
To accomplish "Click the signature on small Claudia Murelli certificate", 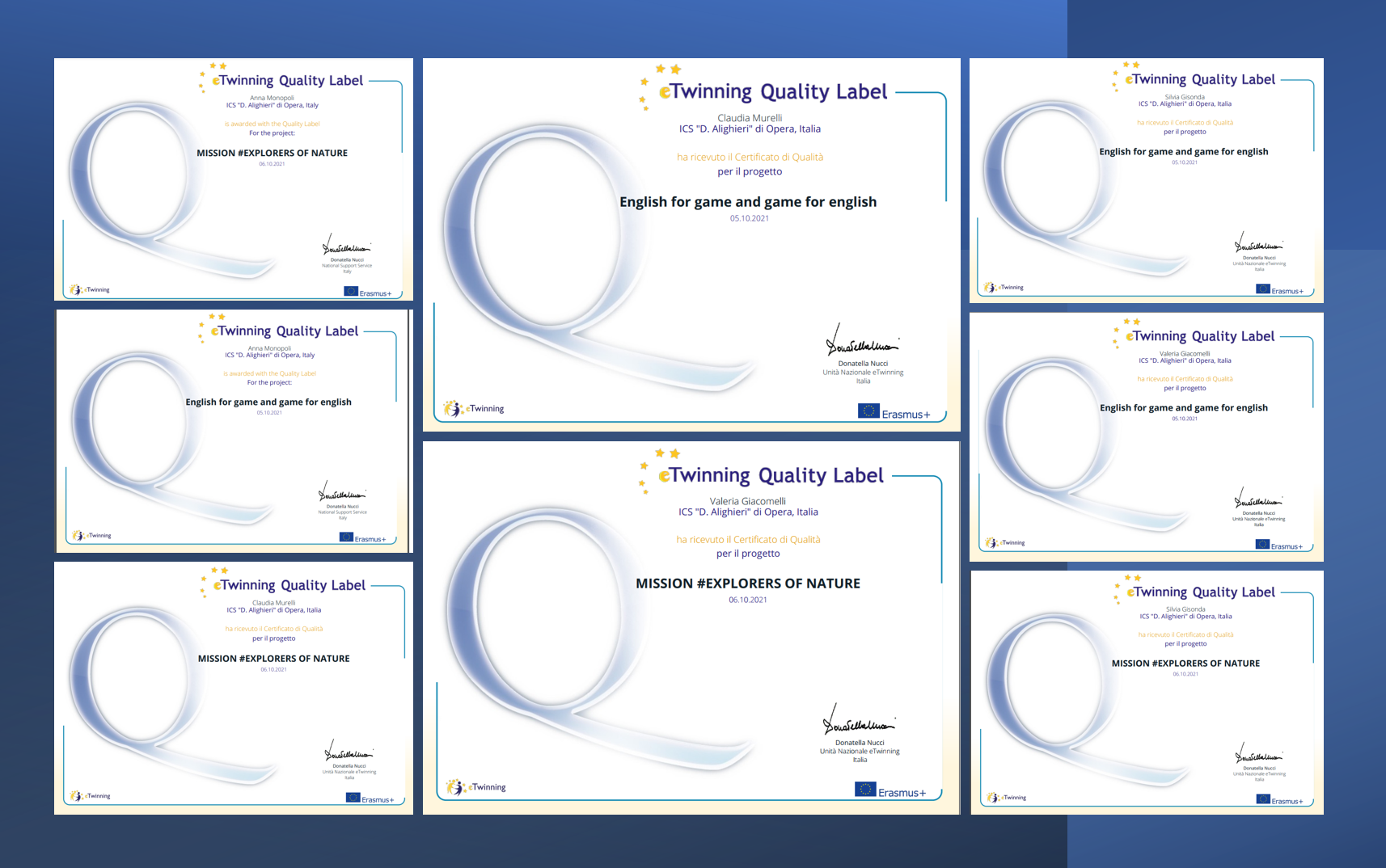I will click(x=349, y=752).
